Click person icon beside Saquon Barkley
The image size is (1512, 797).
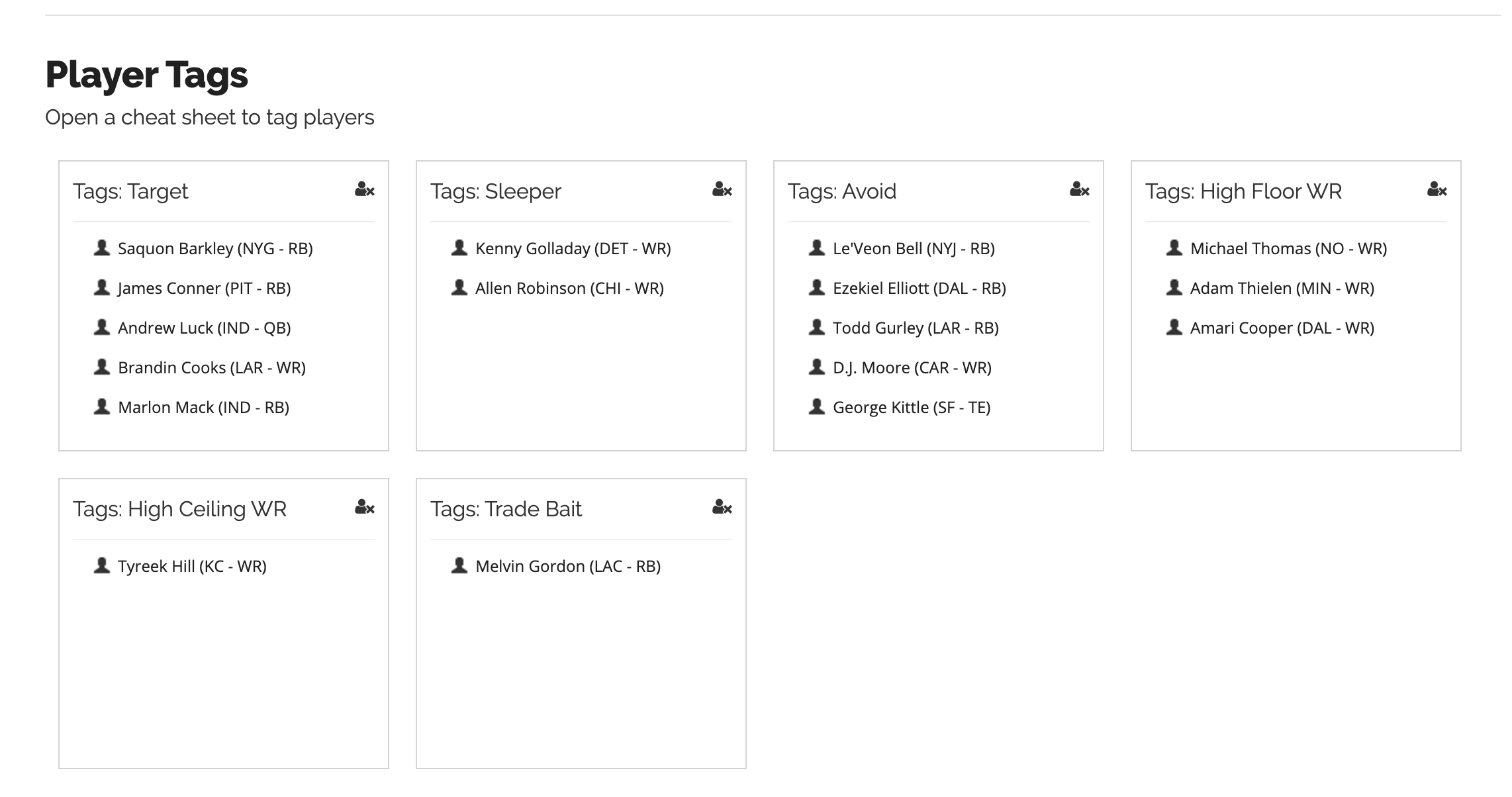[102, 248]
